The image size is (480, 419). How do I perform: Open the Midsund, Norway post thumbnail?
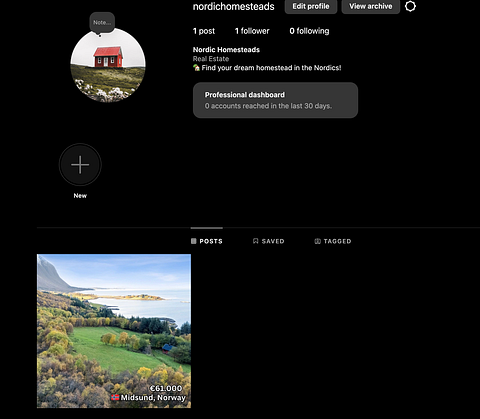point(114,331)
